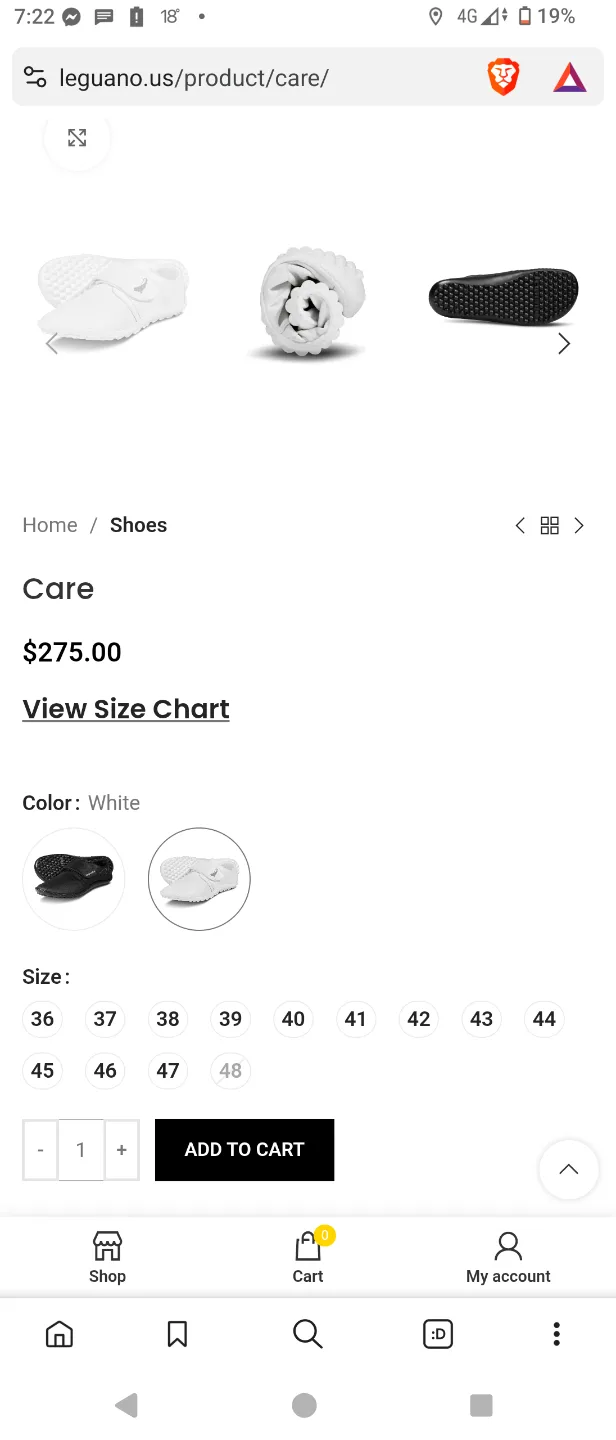Tap the browser home icon
616x1440 pixels.
pos(60,1333)
